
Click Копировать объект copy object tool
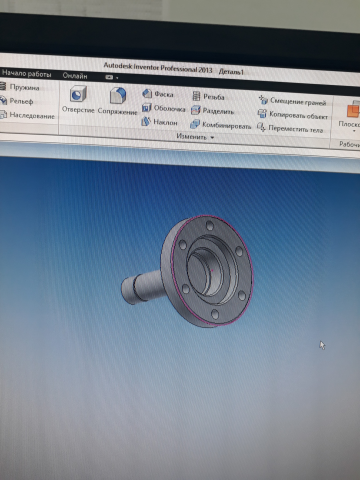click(x=293, y=115)
